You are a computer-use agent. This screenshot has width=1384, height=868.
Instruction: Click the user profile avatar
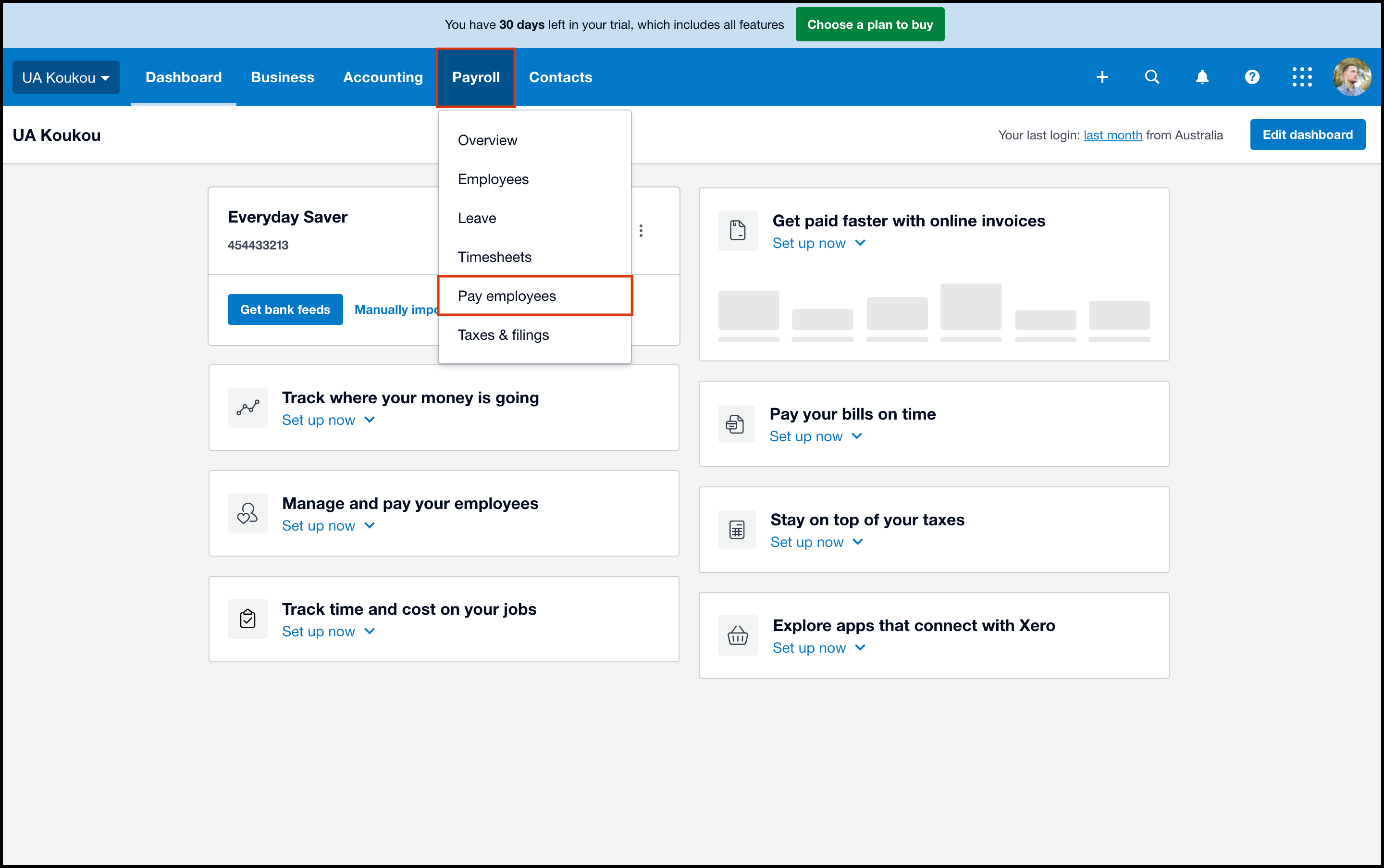[1351, 77]
